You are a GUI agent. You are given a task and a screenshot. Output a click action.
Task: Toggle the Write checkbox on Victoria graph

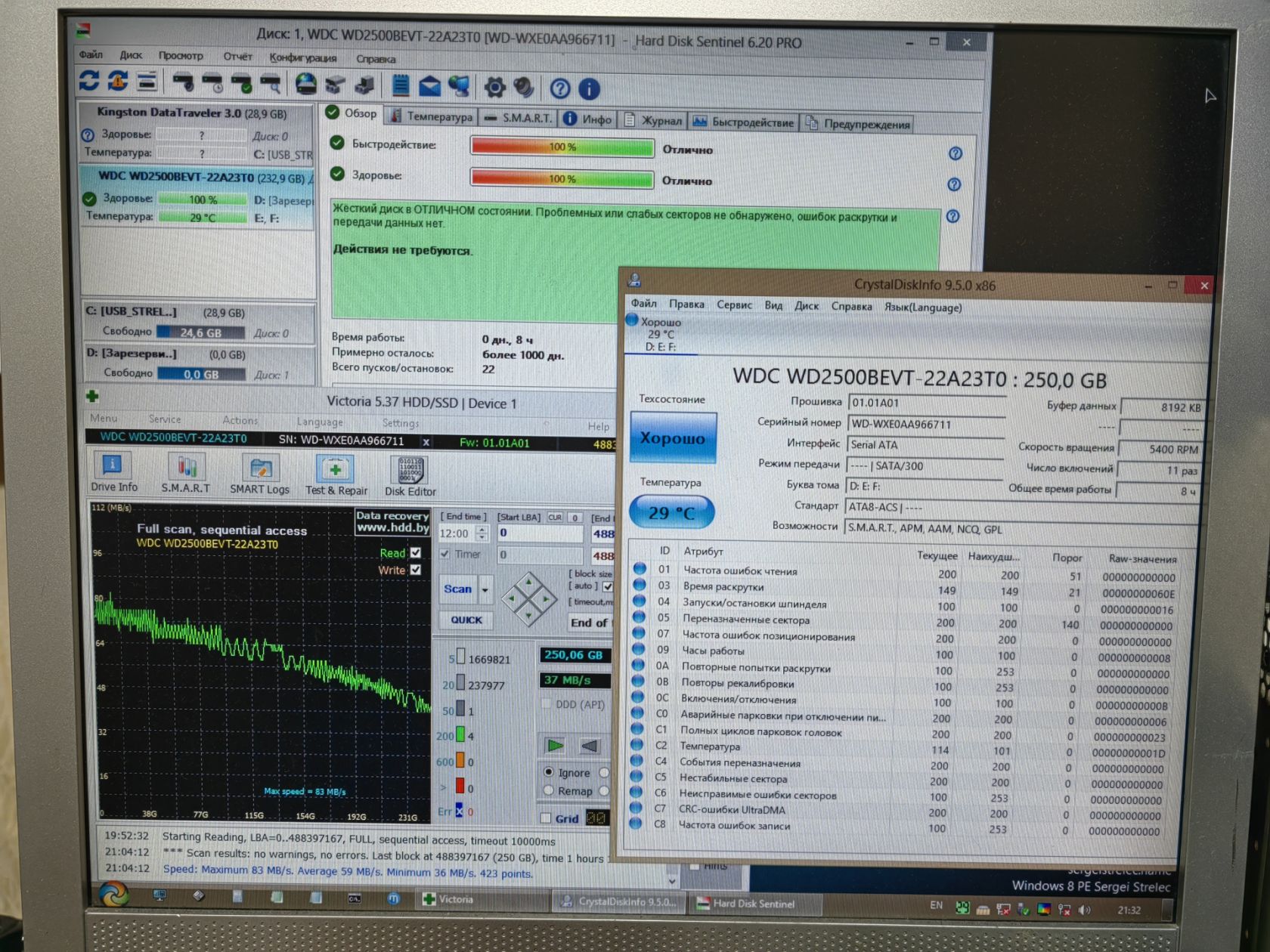click(x=415, y=570)
